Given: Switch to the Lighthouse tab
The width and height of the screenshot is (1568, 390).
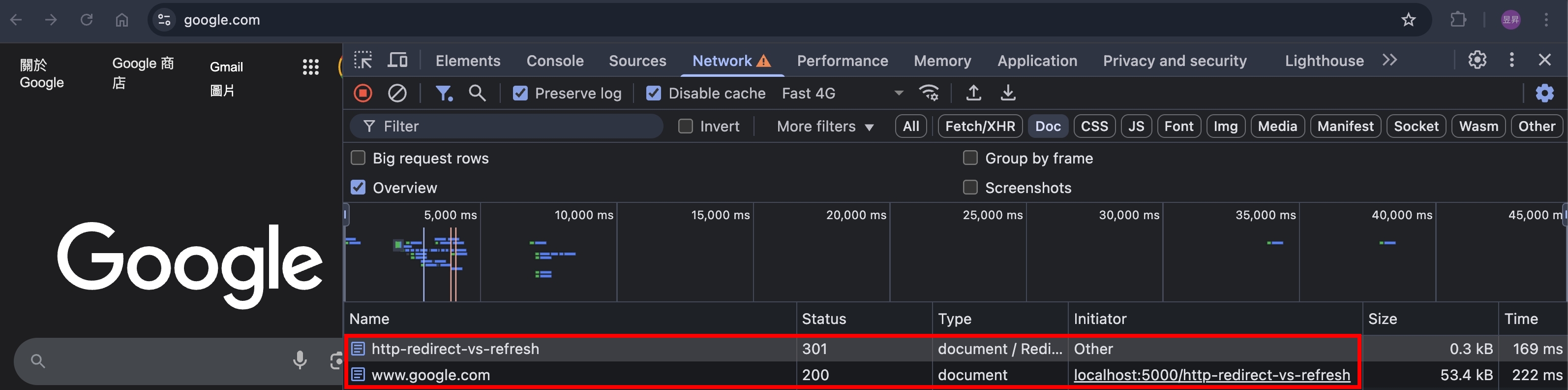Looking at the screenshot, I should point(1325,61).
